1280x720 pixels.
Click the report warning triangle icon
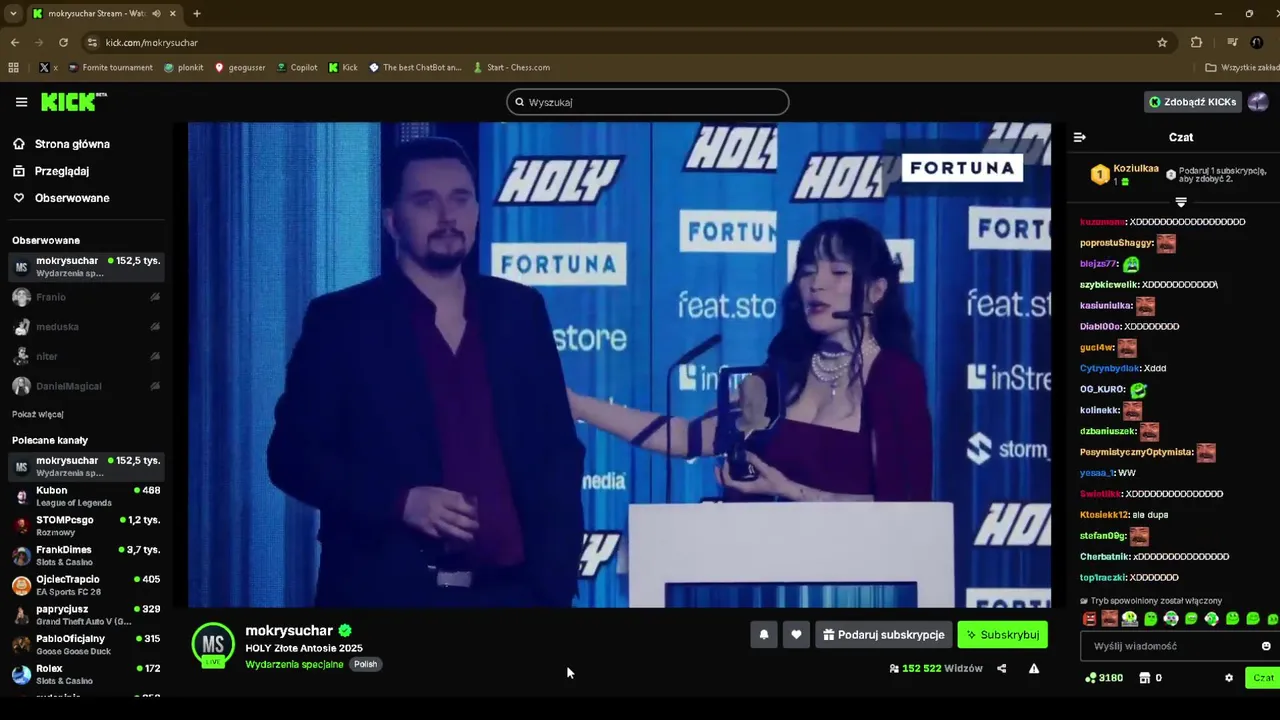[1034, 668]
